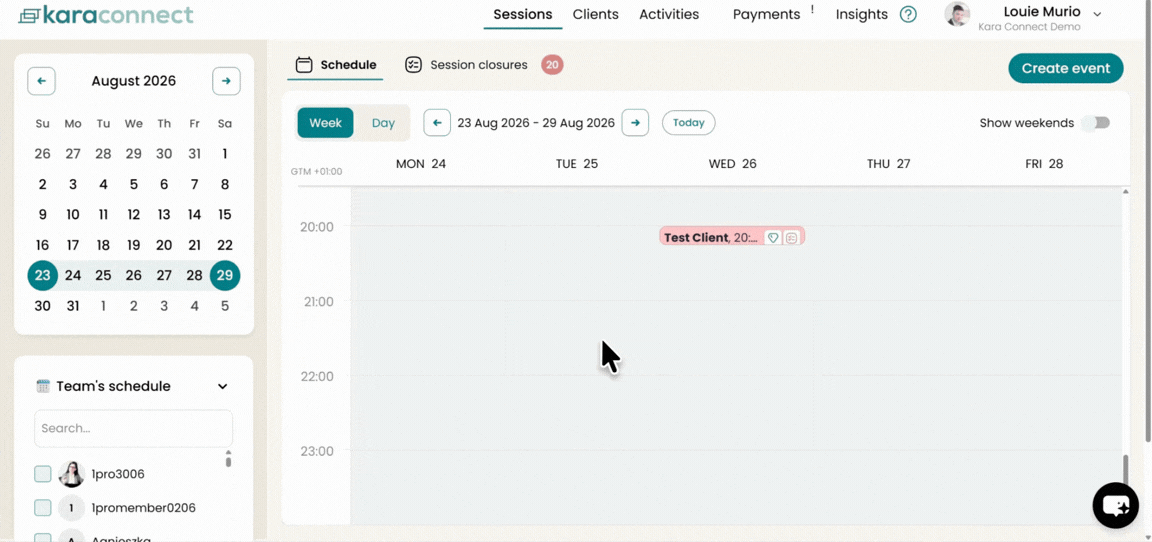Check the 1promember0206 checkbox

(43, 508)
